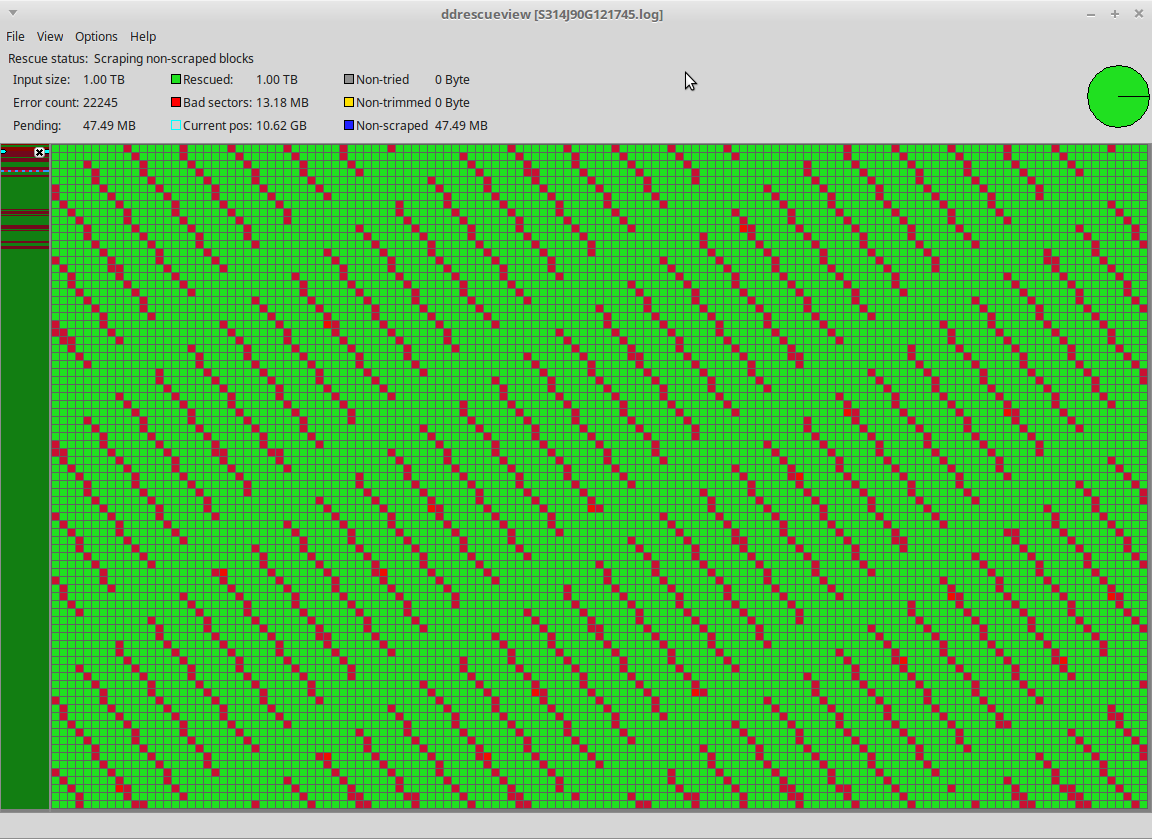Click the gray Non-tried legend swatch
This screenshot has width=1152, height=839.
(x=349, y=80)
